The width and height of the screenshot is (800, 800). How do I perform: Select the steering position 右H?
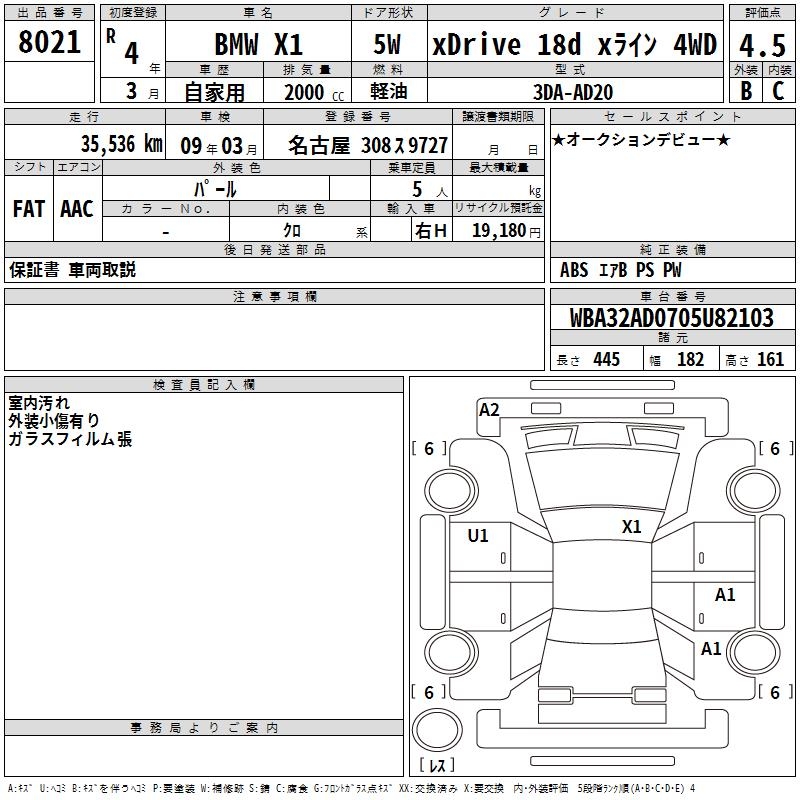point(431,231)
